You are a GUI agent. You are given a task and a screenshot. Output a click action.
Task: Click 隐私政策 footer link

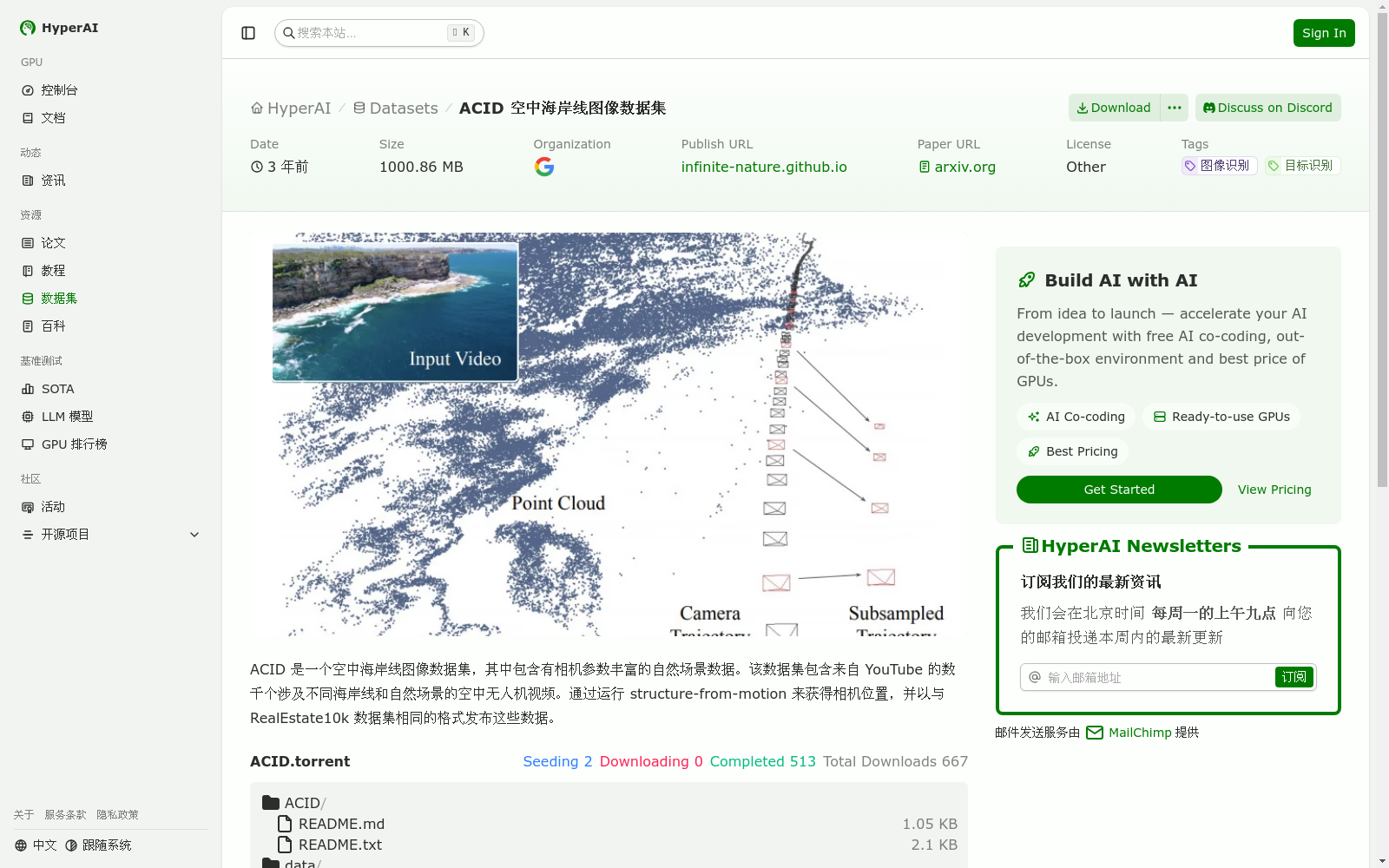click(117, 815)
